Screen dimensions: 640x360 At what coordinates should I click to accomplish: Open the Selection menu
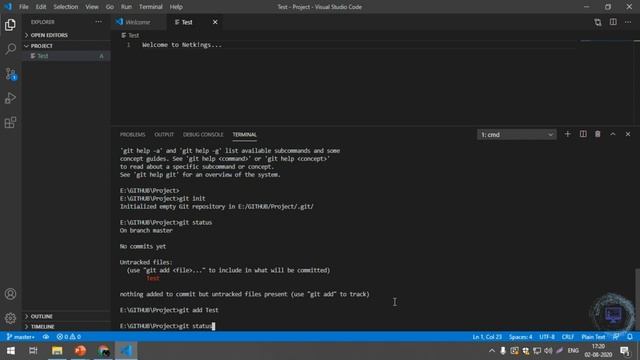coord(65,7)
